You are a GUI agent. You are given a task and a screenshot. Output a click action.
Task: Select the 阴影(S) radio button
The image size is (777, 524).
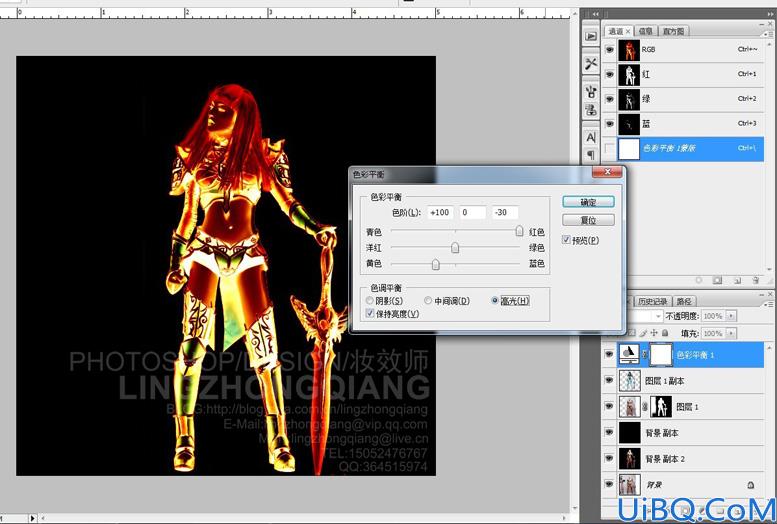pos(370,300)
